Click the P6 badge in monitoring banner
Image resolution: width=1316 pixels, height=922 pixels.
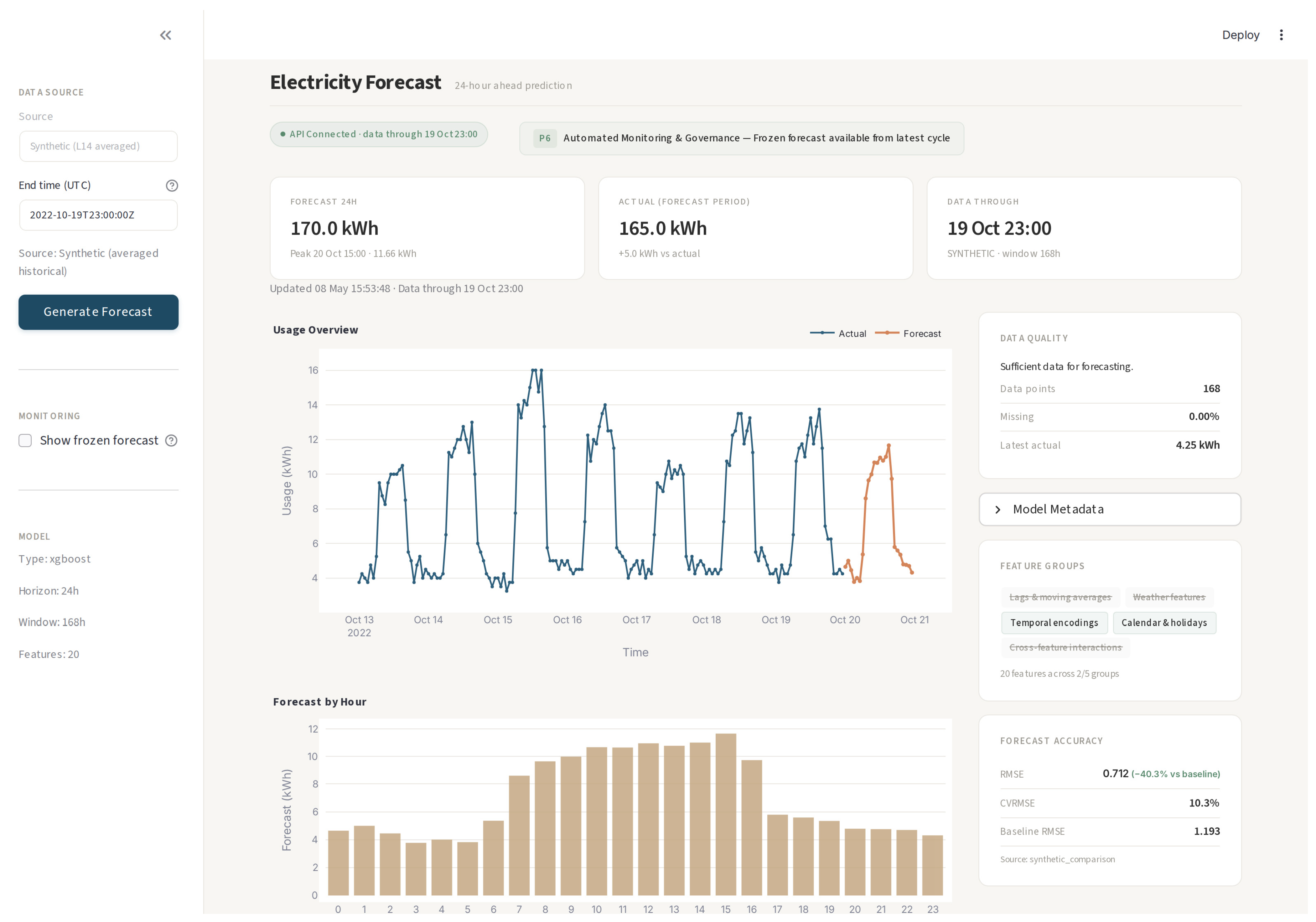point(545,138)
